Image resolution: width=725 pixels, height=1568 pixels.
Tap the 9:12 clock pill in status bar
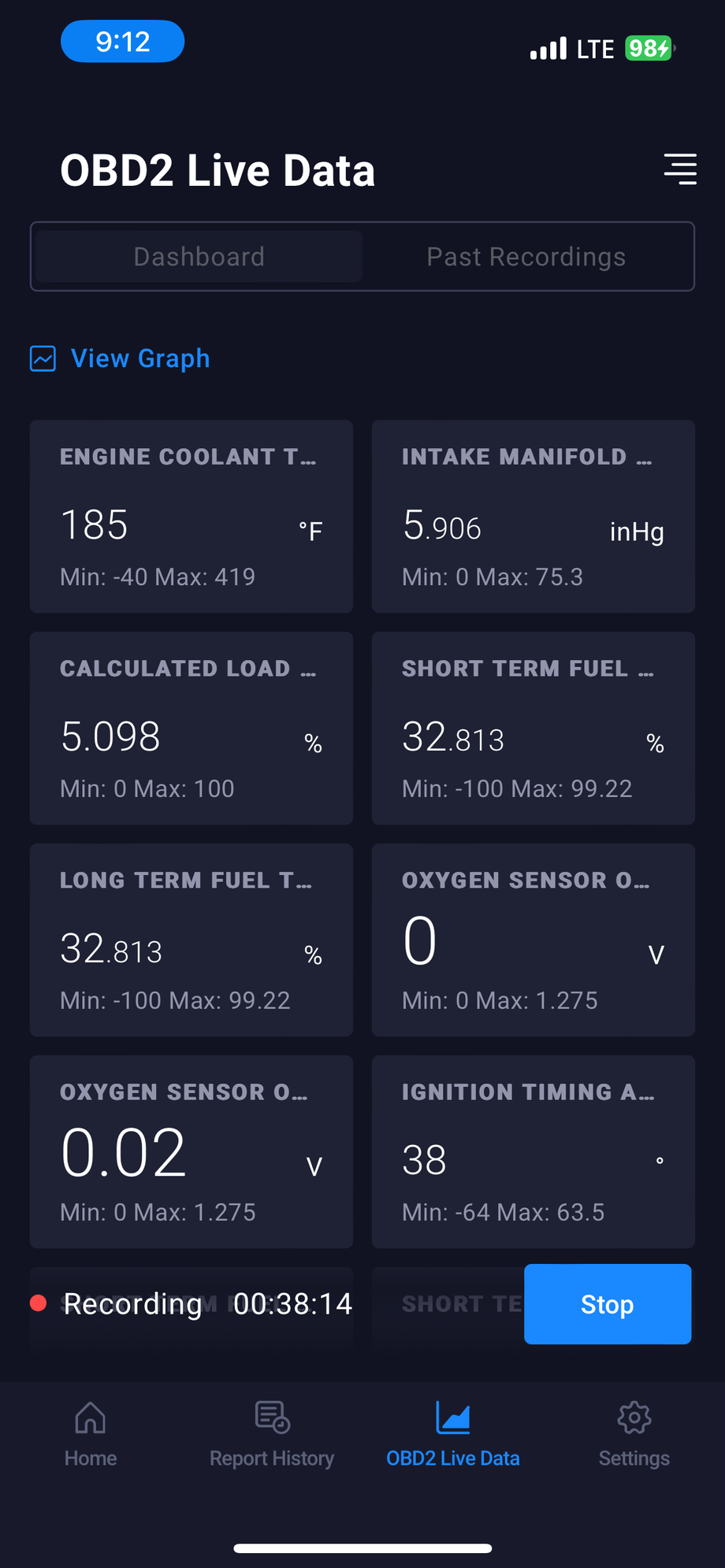click(x=123, y=42)
